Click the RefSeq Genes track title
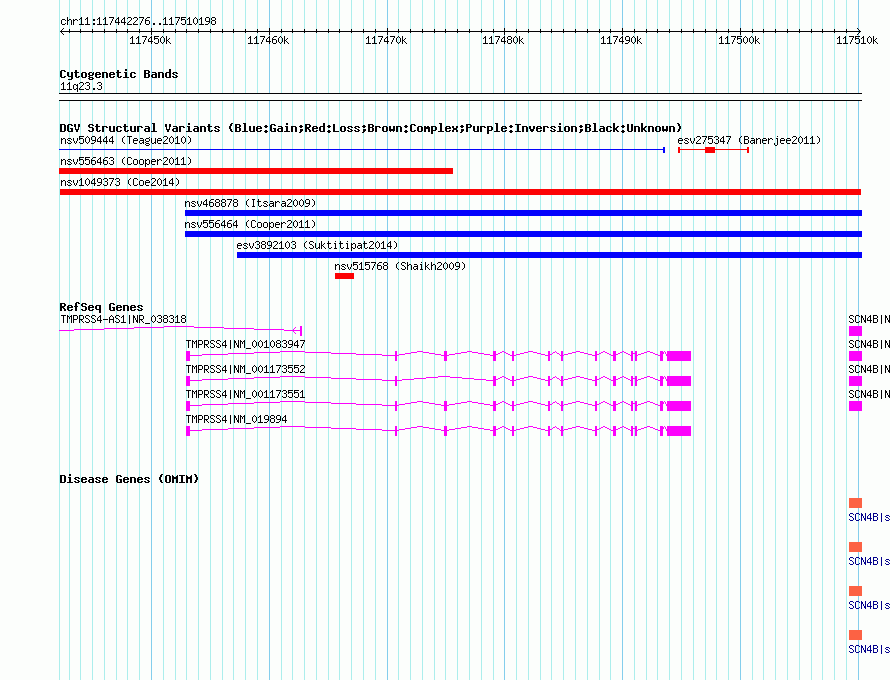This screenshot has width=890, height=680. pyautogui.click(x=101, y=307)
